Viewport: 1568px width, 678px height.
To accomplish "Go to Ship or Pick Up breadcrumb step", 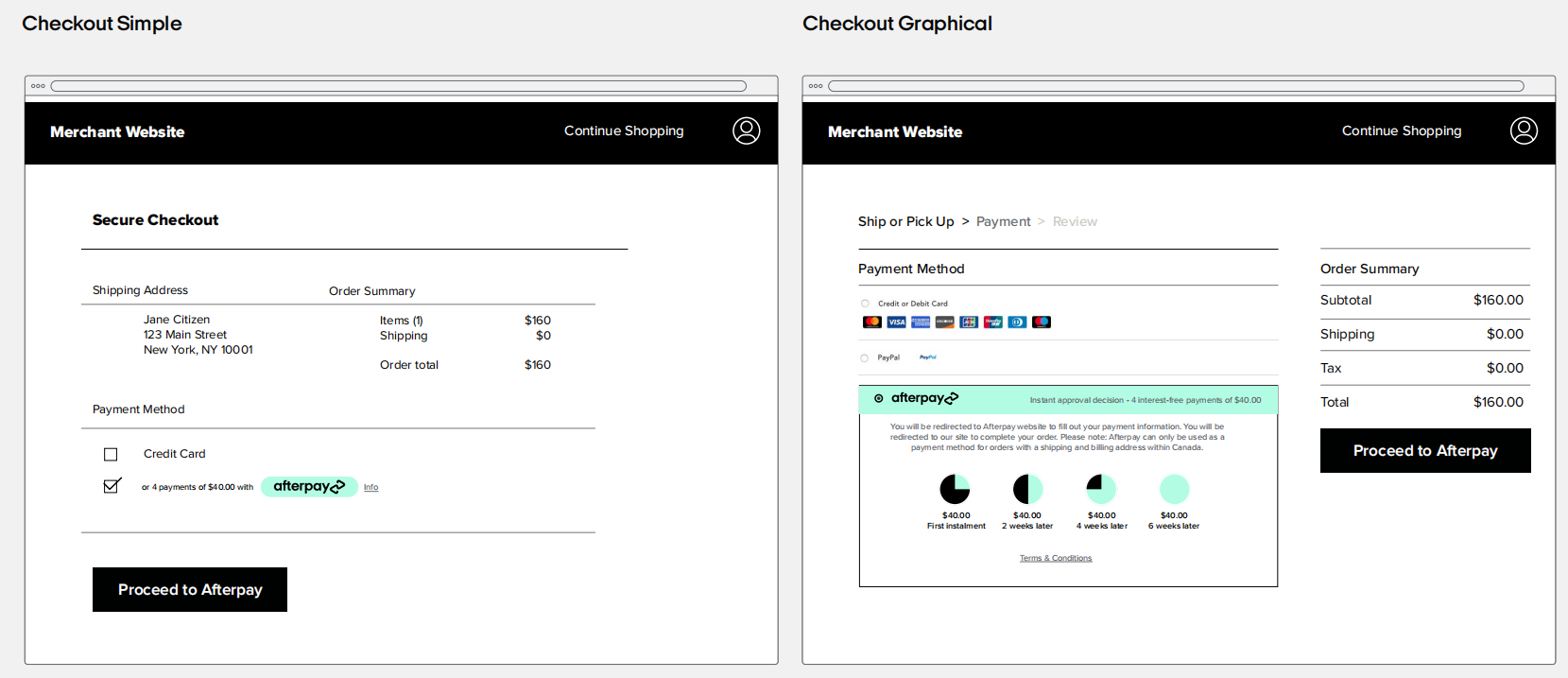I will [905, 222].
